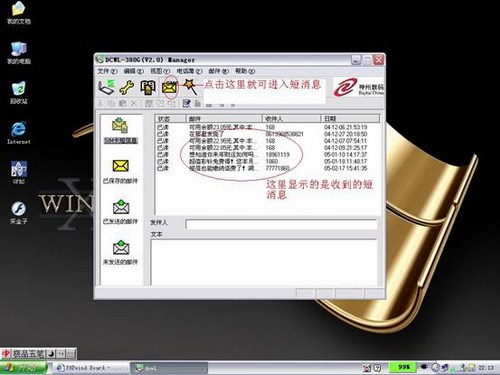
Task: Open the SMS envelope toolbar icon
Action: click(169, 87)
